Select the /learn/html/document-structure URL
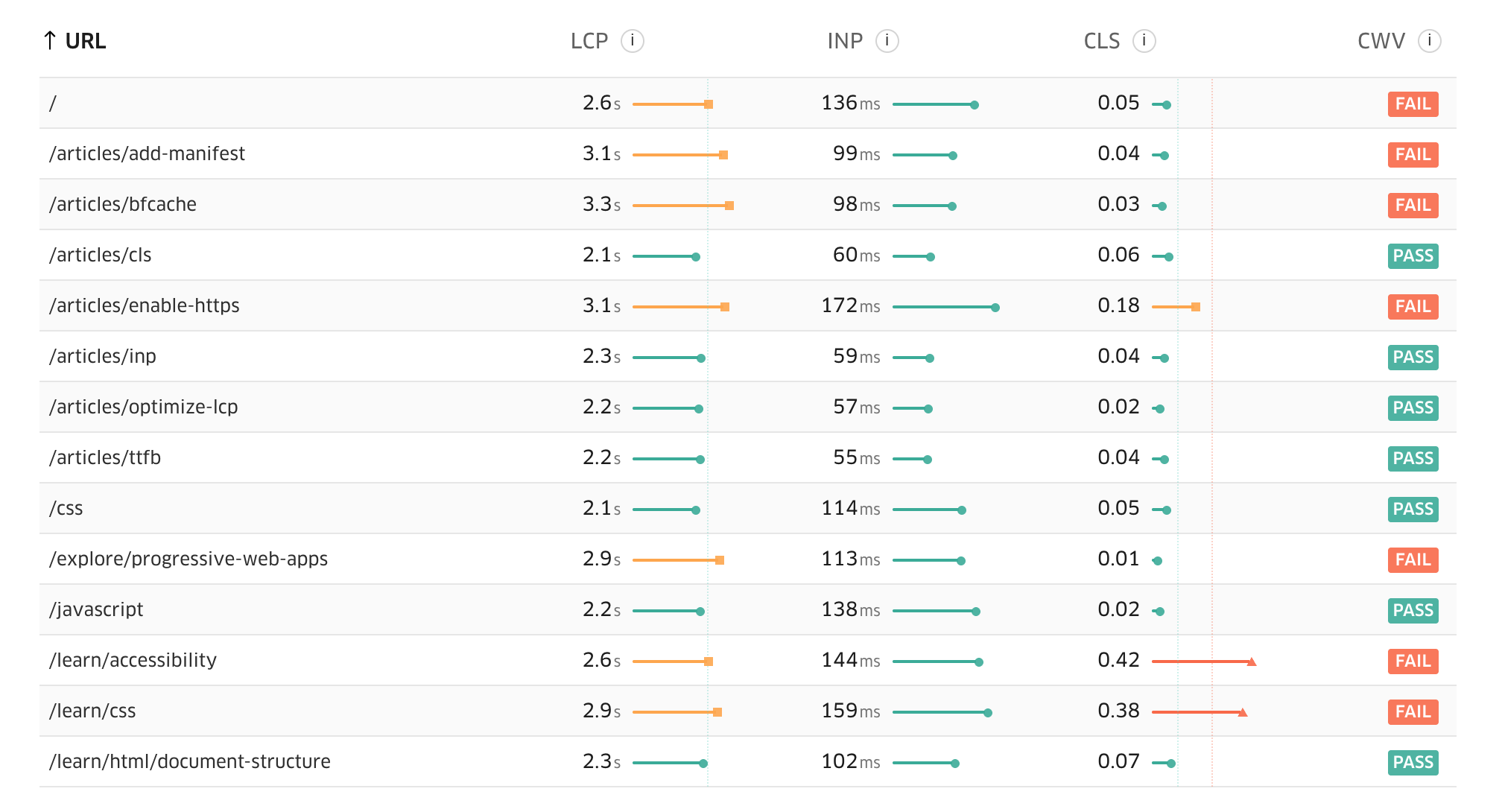 tap(190, 762)
